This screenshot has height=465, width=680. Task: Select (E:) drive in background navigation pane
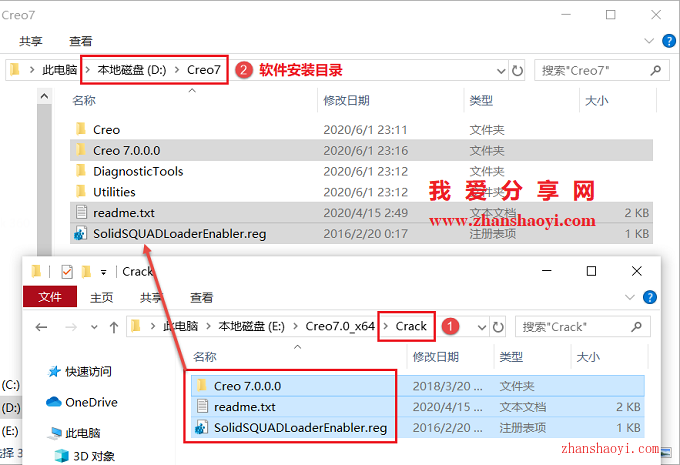click(10, 431)
